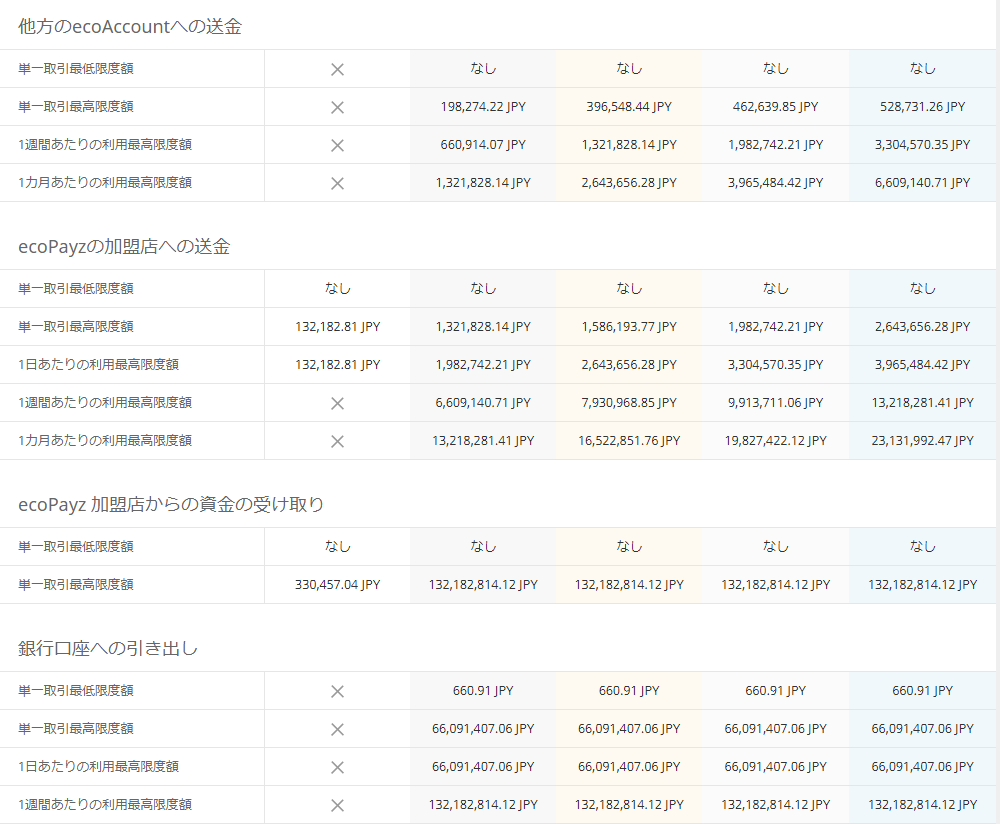Click the 528,731.26 JPY cell
Image resolution: width=1000 pixels, height=824 pixels.
coord(922,107)
